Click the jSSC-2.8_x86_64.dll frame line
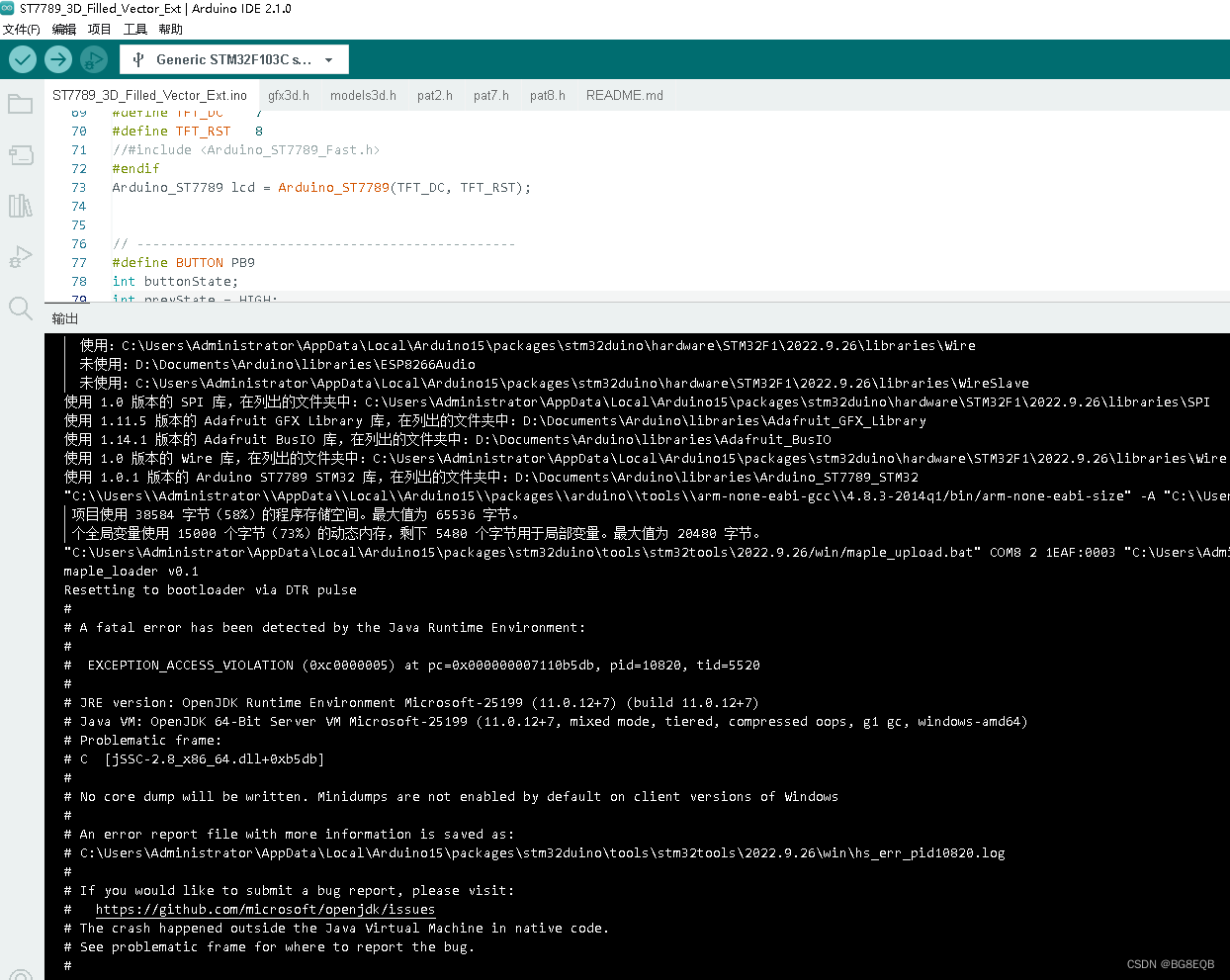 [x=195, y=759]
